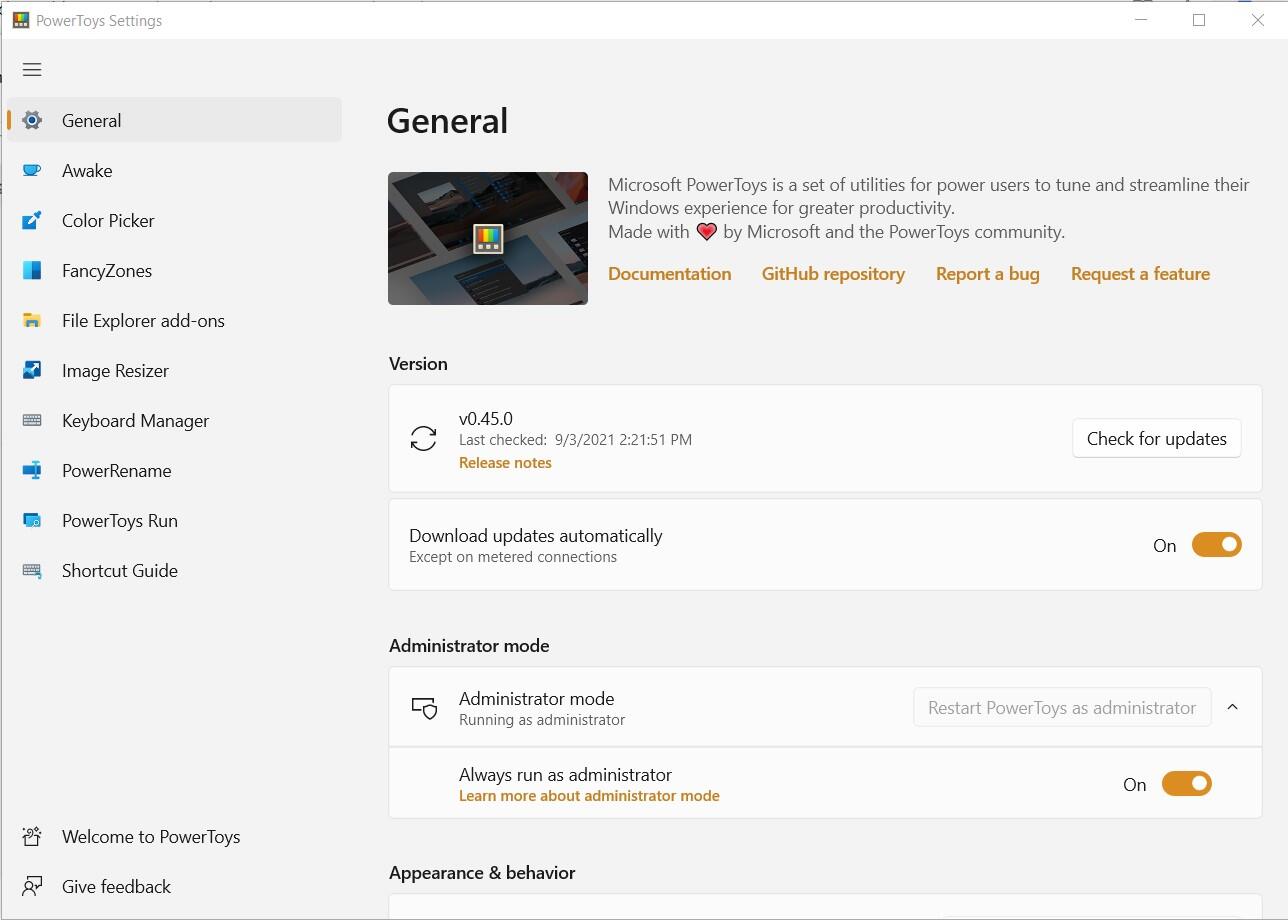Image resolution: width=1288 pixels, height=920 pixels.
Task: Click the Give feedback person icon
Action: [x=32, y=886]
